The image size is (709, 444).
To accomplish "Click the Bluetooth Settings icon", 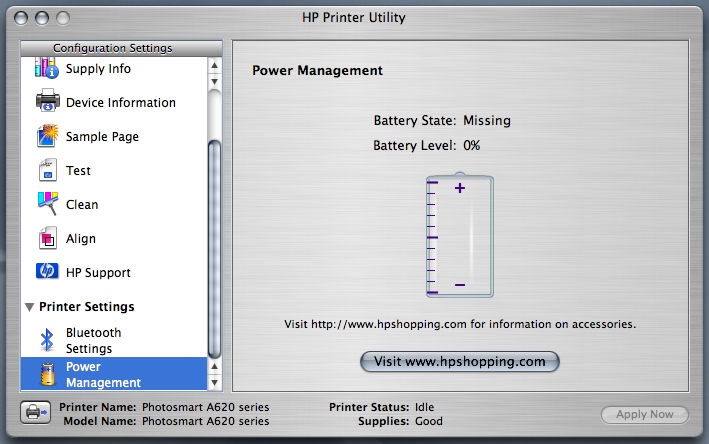I will pyautogui.click(x=46, y=340).
